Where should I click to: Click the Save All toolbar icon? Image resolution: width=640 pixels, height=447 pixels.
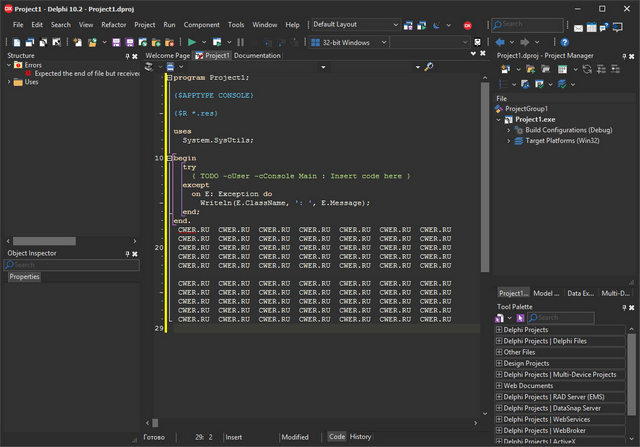[x=130, y=42]
